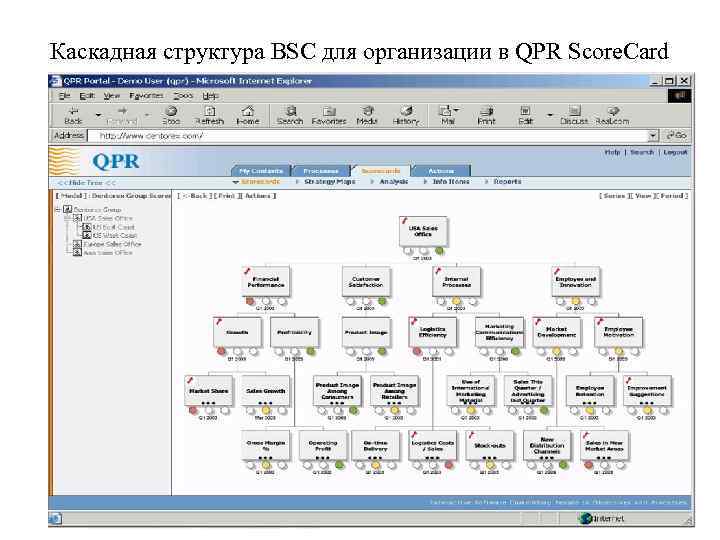Click the Stop toolbar icon
720x540 pixels.
pyautogui.click(x=171, y=116)
